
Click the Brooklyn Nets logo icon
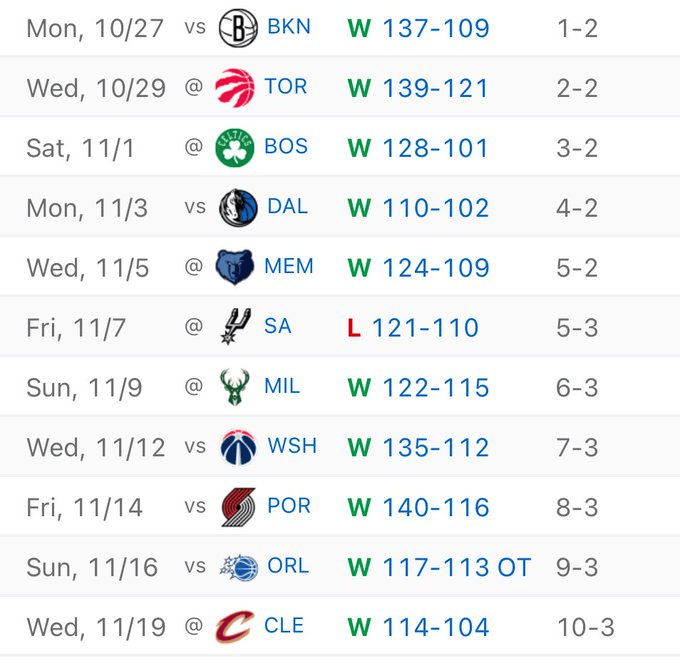(x=238, y=27)
